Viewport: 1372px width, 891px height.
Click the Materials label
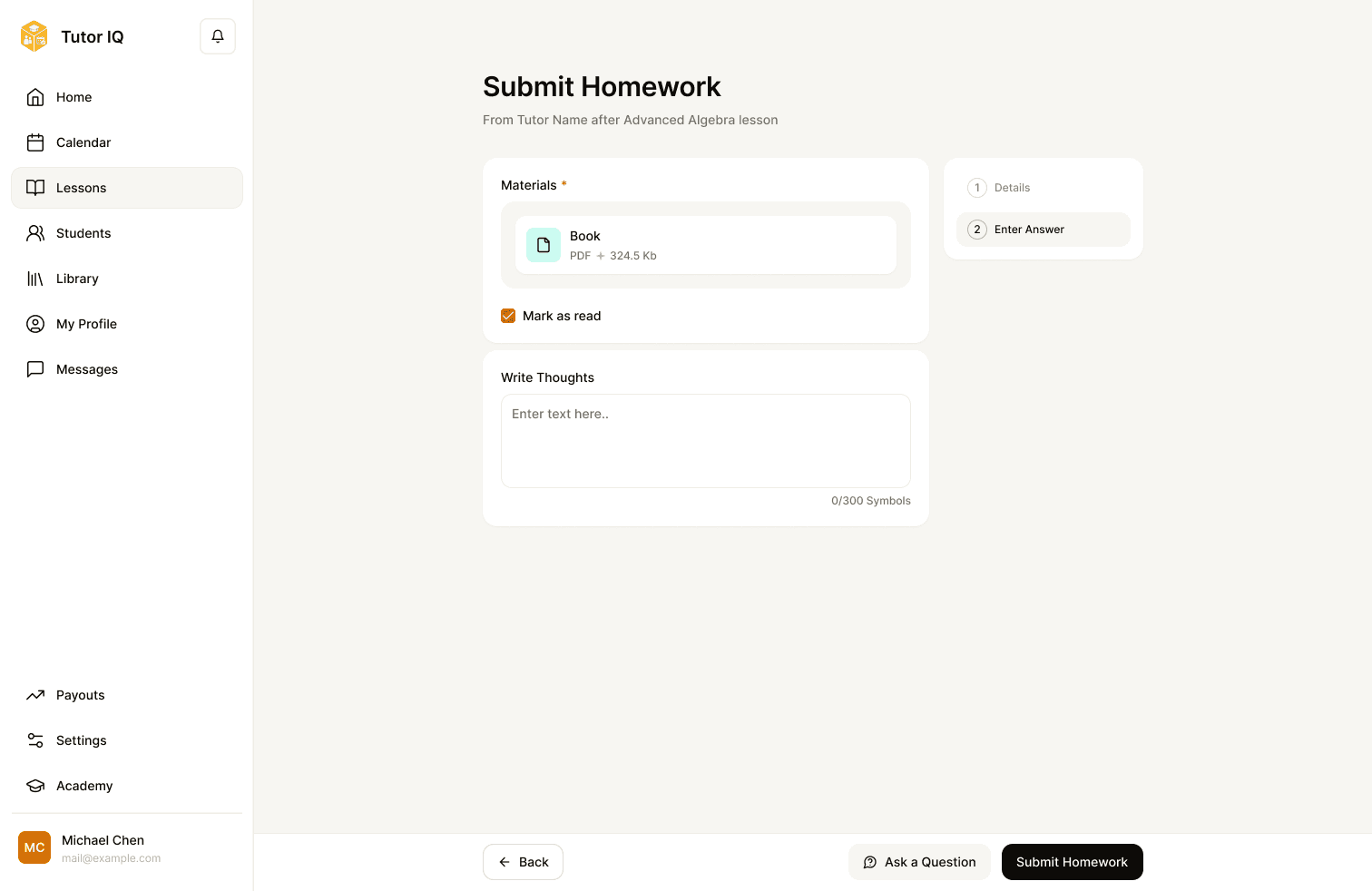click(529, 185)
